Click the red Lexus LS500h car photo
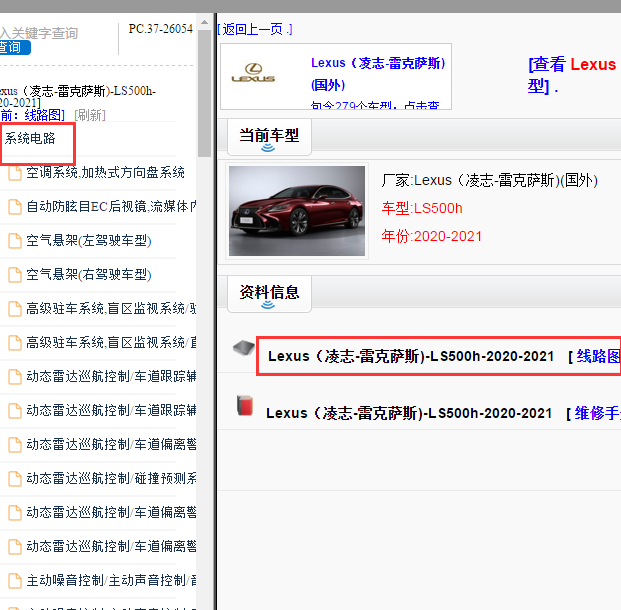The height and width of the screenshot is (610, 621). 297,211
